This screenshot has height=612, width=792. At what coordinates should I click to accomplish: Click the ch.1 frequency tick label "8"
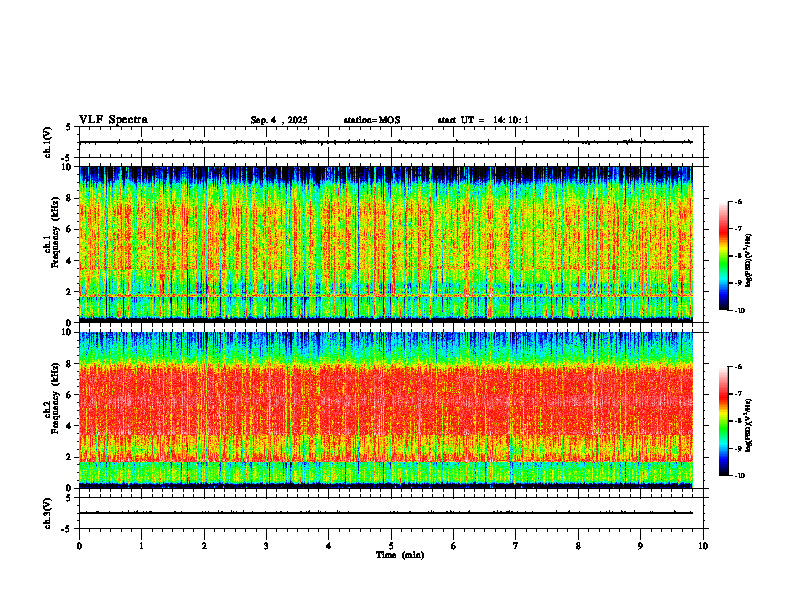click(x=70, y=198)
